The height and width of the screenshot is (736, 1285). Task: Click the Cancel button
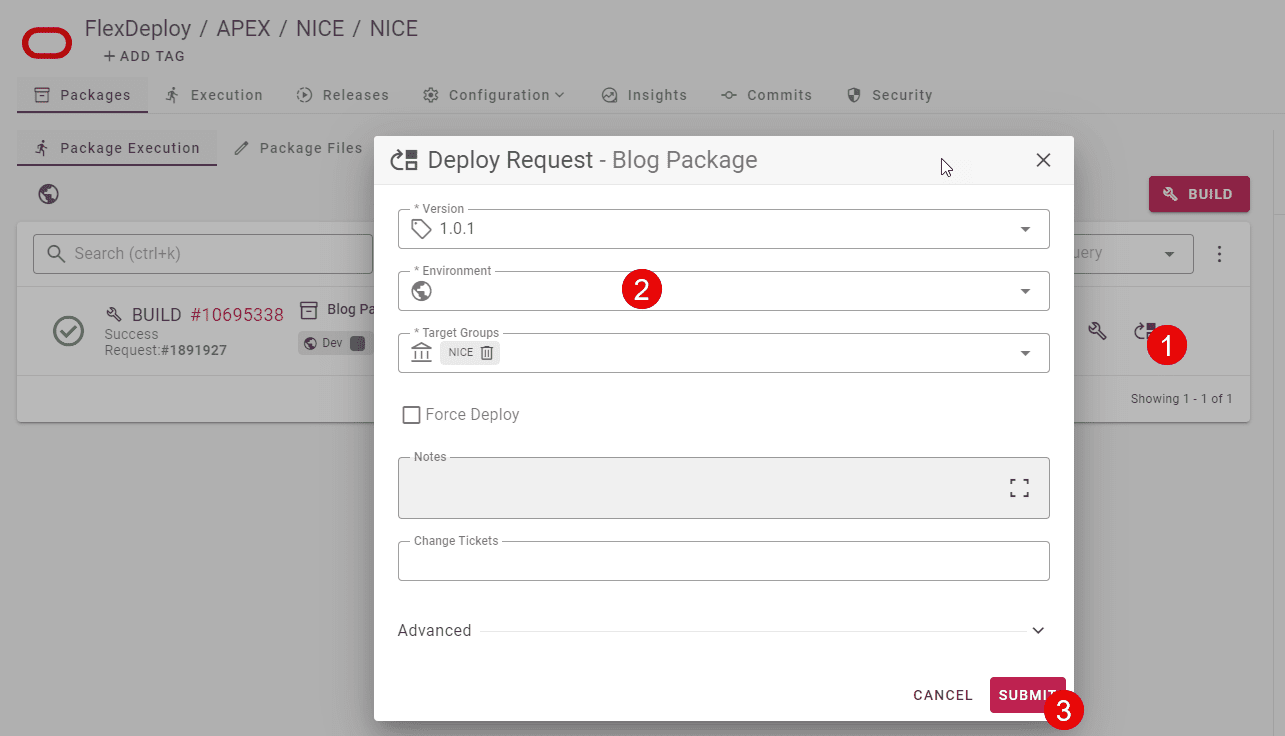[x=942, y=695]
